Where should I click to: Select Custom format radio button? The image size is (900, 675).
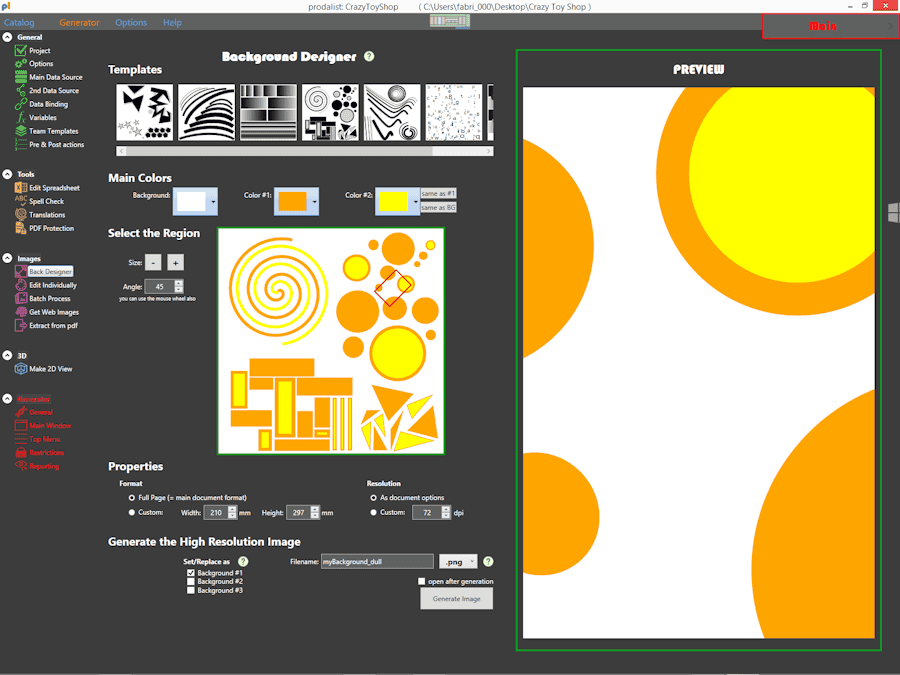click(x=131, y=513)
